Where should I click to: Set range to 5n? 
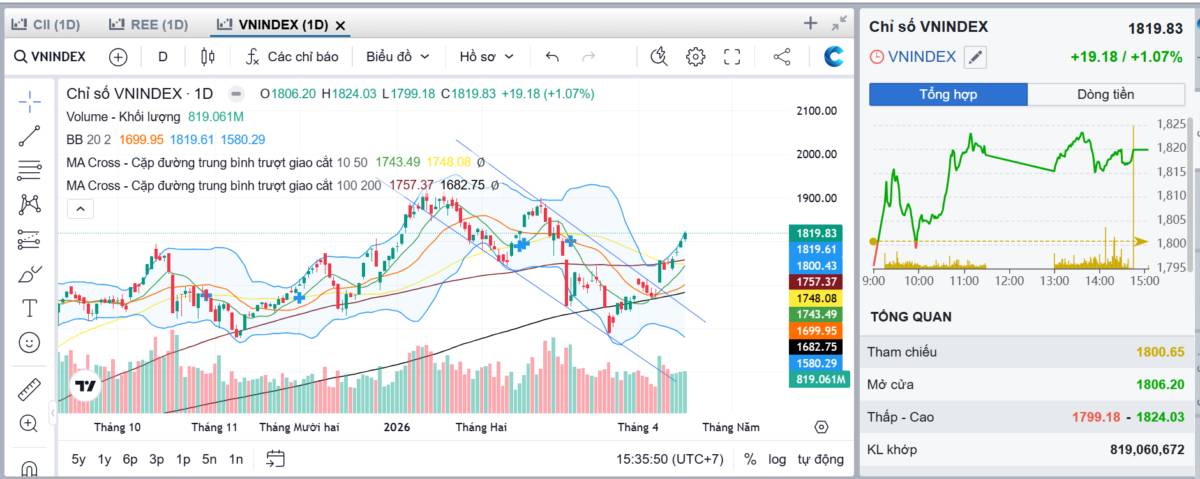209,459
